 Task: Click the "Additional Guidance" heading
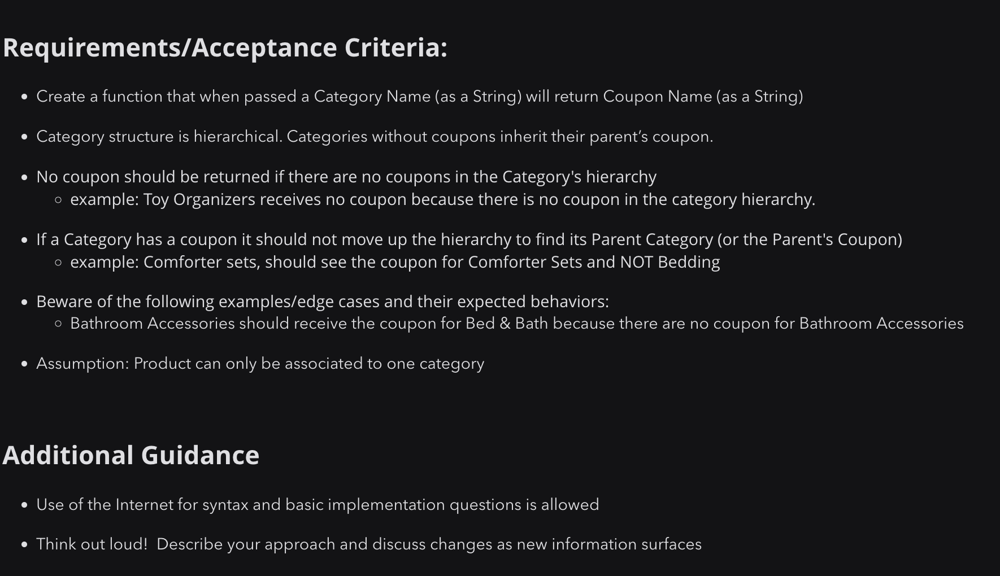point(131,455)
